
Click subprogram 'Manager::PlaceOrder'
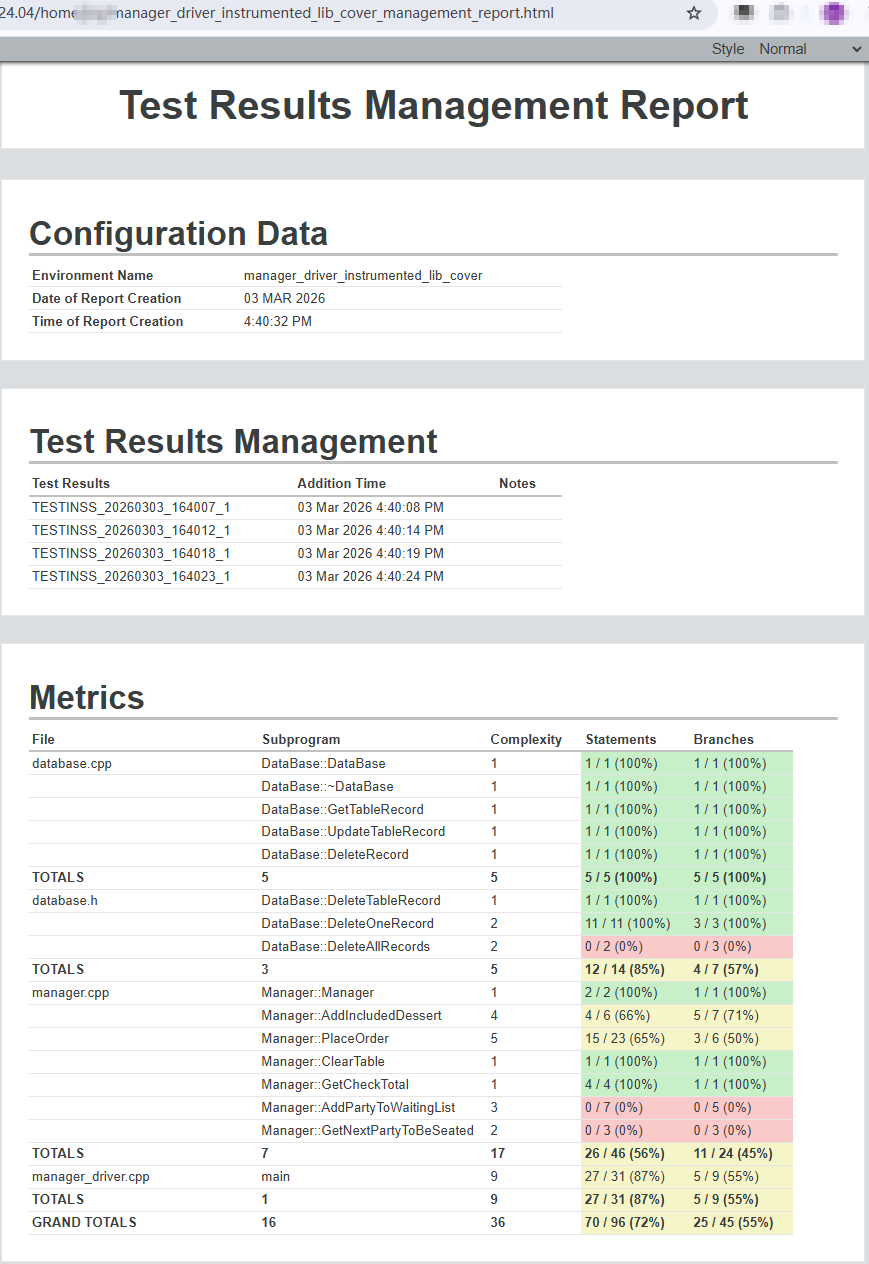click(x=325, y=1038)
